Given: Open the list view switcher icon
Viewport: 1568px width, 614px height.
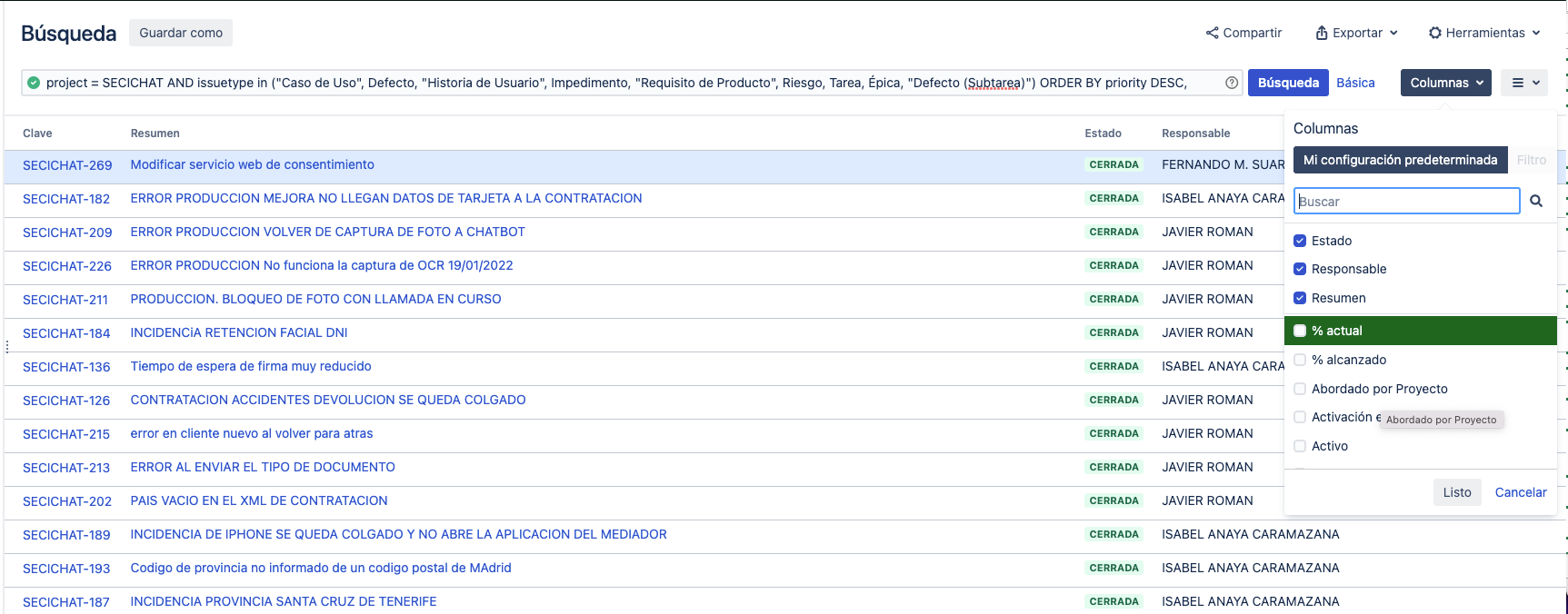Looking at the screenshot, I should (1524, 83).
